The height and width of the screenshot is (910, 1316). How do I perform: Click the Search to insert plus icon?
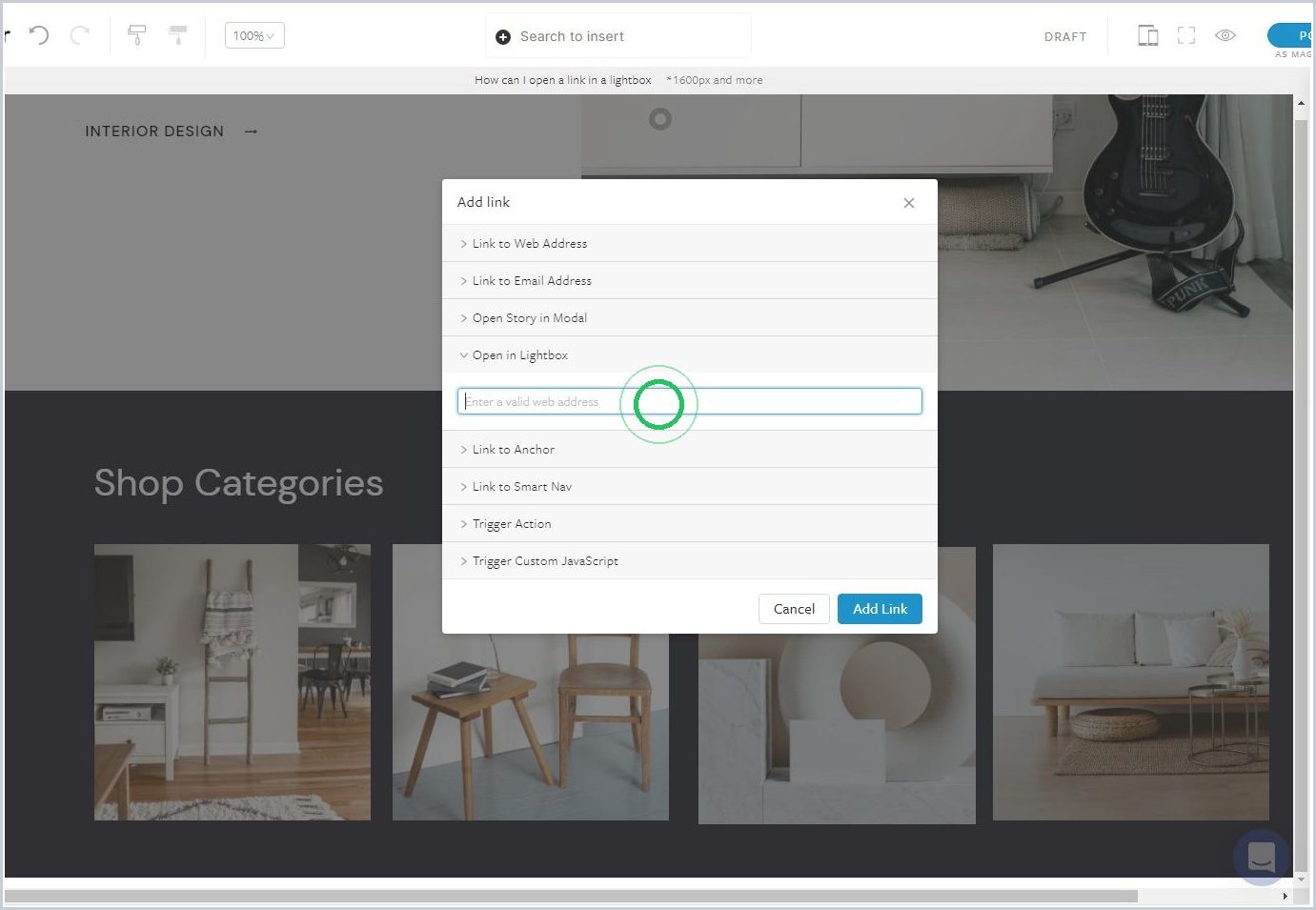pos(503,37)
